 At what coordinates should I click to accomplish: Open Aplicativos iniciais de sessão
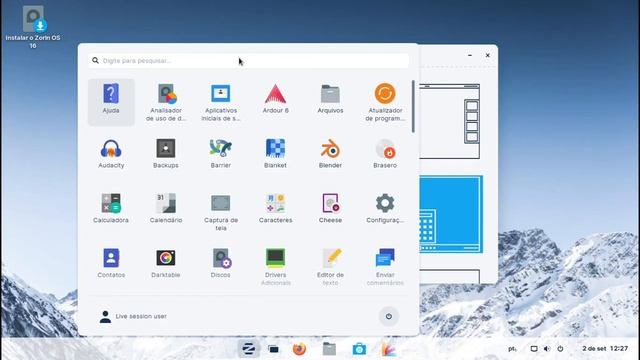click(x=220, y=102)
